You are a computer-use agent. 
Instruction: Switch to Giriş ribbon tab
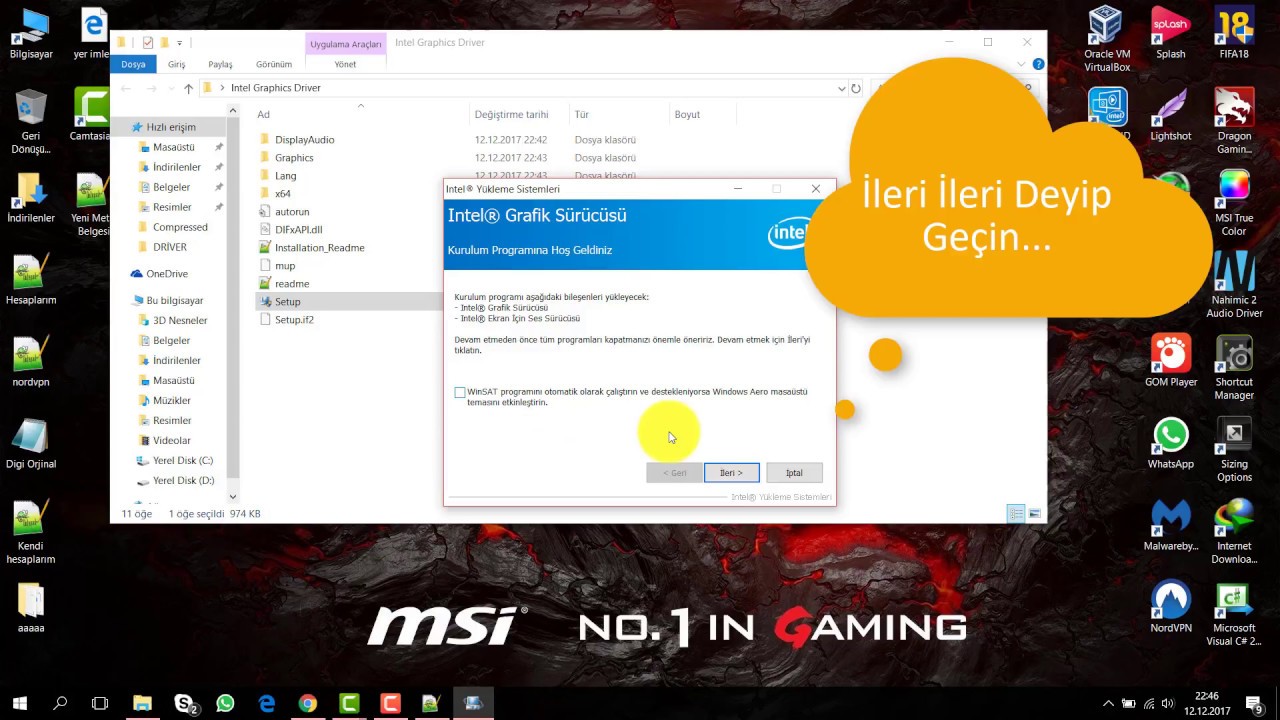coord(177,64)
